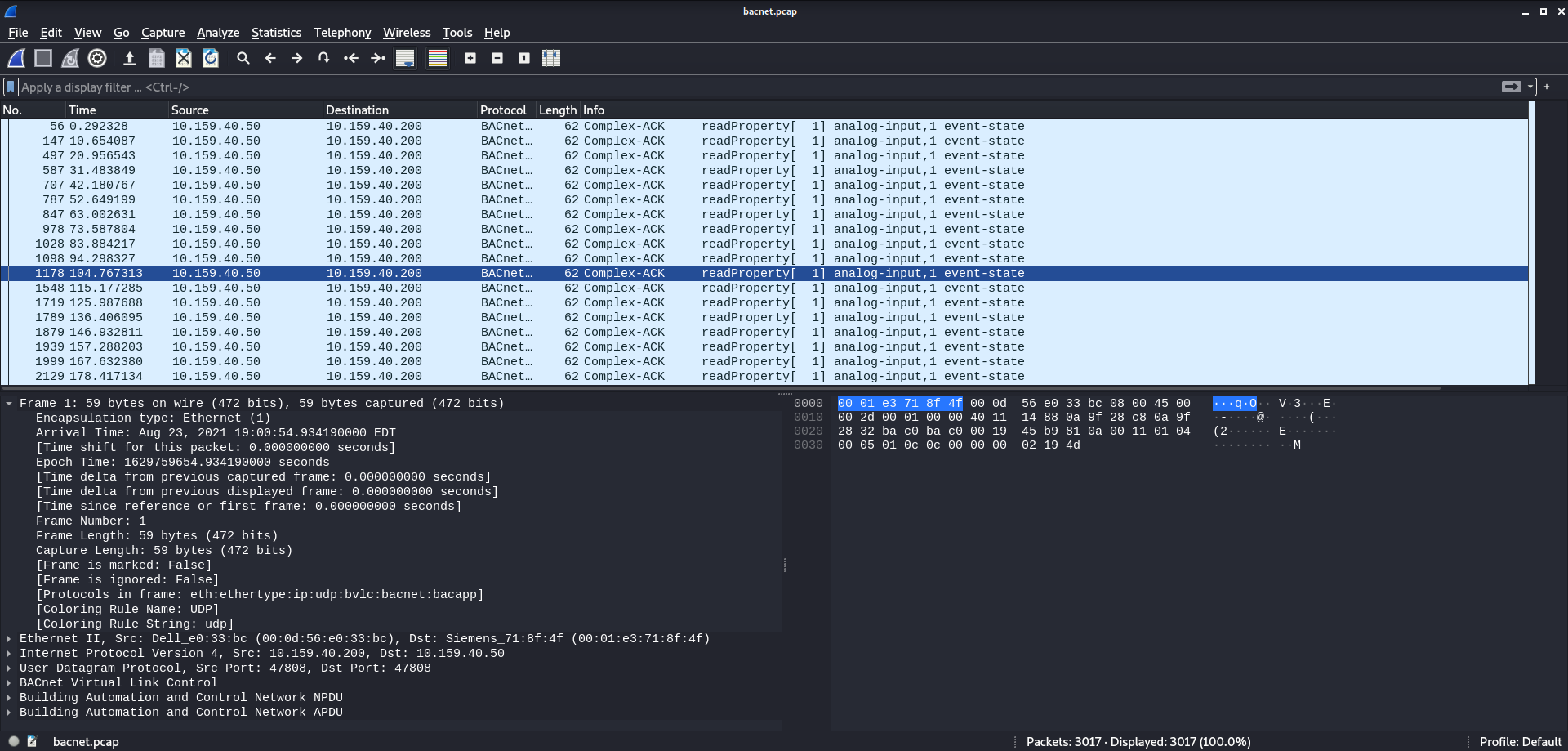Restart the current capture
Viewport: 1568px width, 751px height.
coord(70,58)
